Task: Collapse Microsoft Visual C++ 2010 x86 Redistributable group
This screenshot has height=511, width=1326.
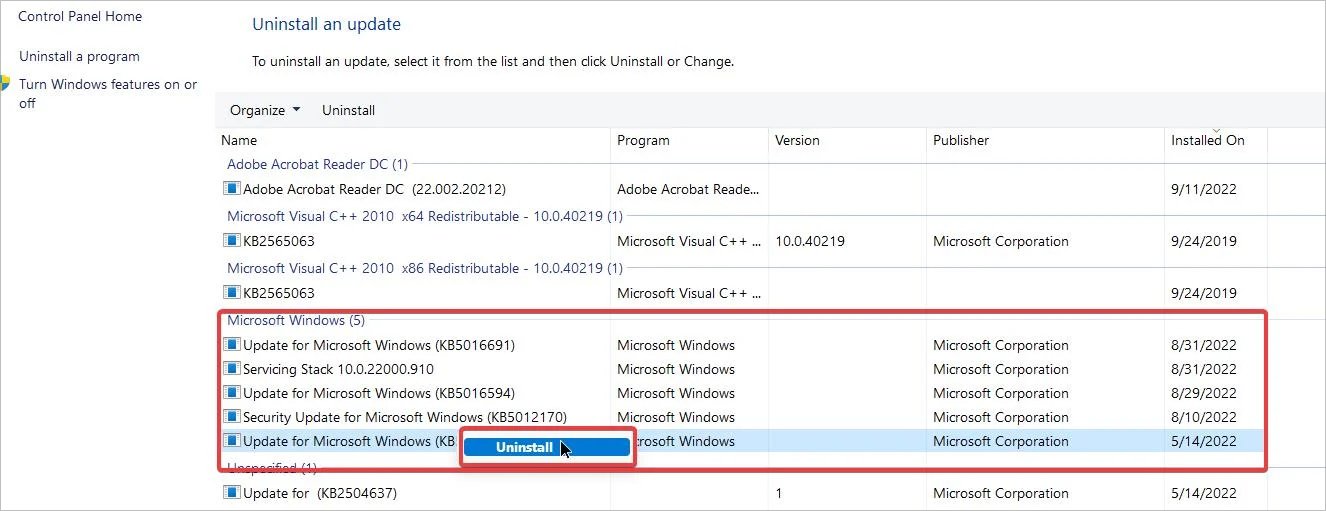Action: click(x=424, y=268)
